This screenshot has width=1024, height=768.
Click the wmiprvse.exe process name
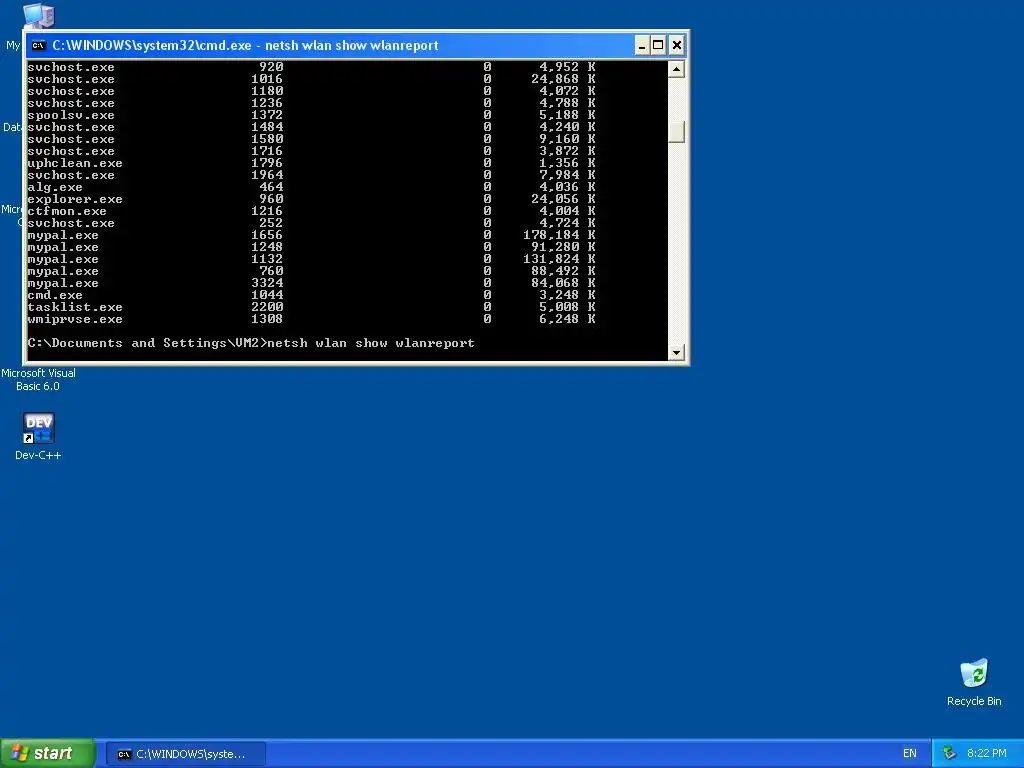[75, 319]
